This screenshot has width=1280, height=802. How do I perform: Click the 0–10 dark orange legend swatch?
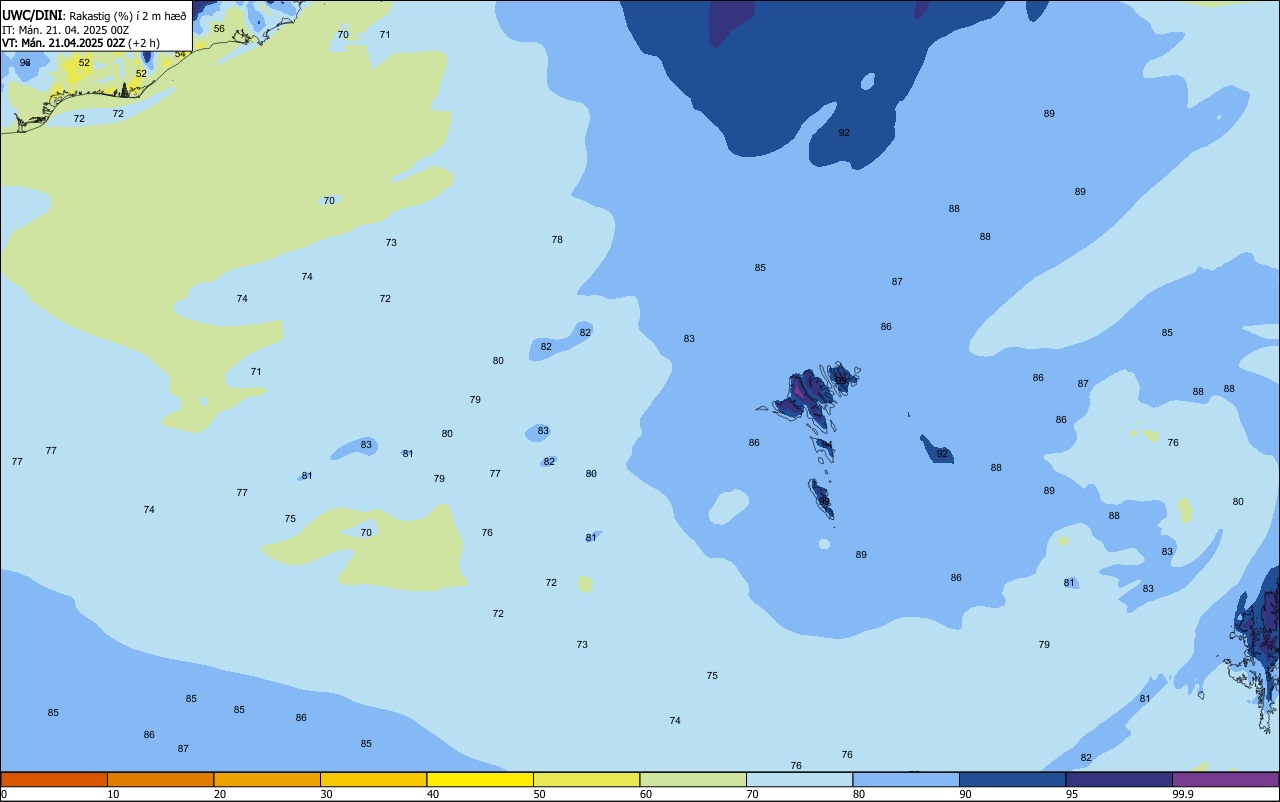click(x=54, y=779)
